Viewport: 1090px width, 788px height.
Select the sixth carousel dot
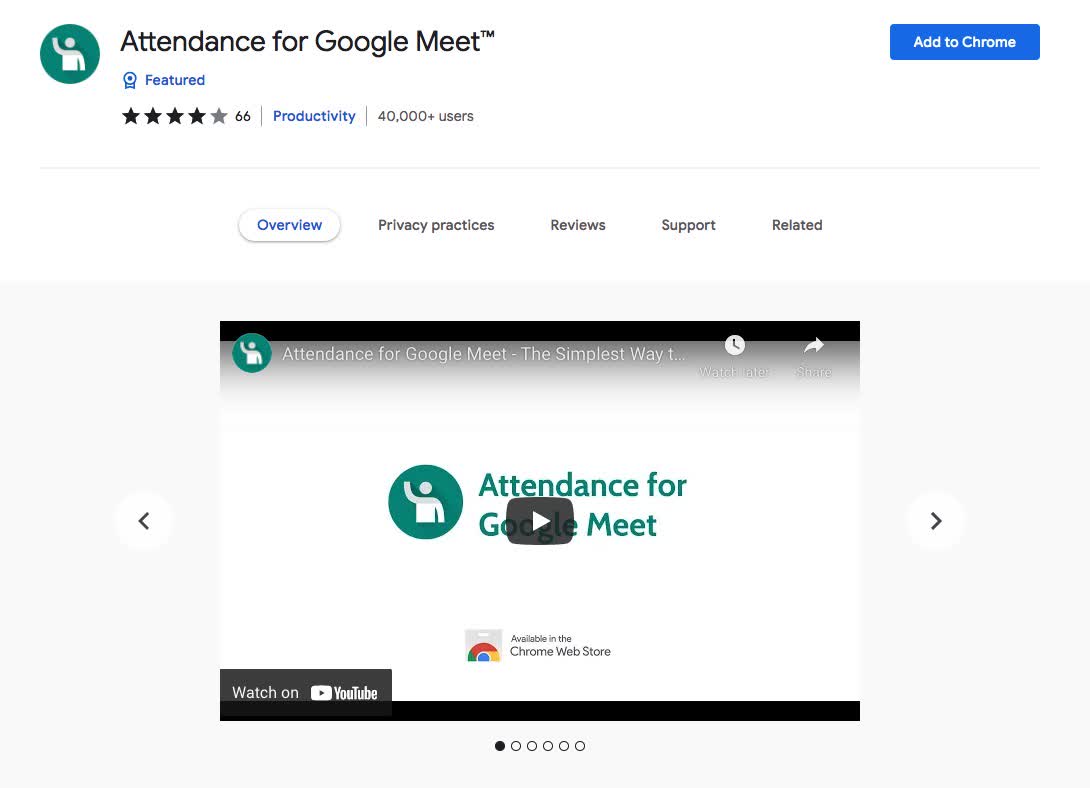580,746
